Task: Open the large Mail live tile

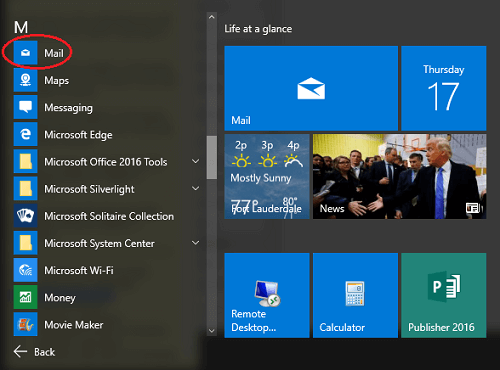Action: tap(311, 88)
